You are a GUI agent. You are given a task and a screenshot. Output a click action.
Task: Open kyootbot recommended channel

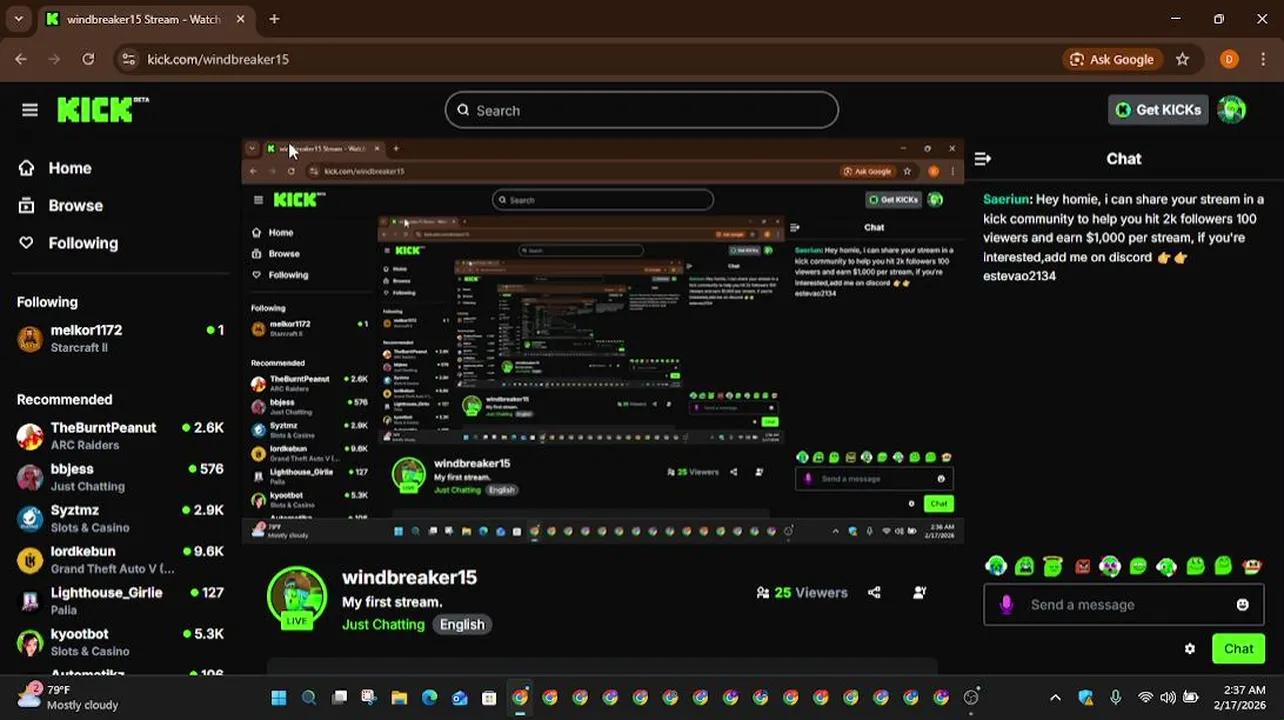(x=120, y=641)
